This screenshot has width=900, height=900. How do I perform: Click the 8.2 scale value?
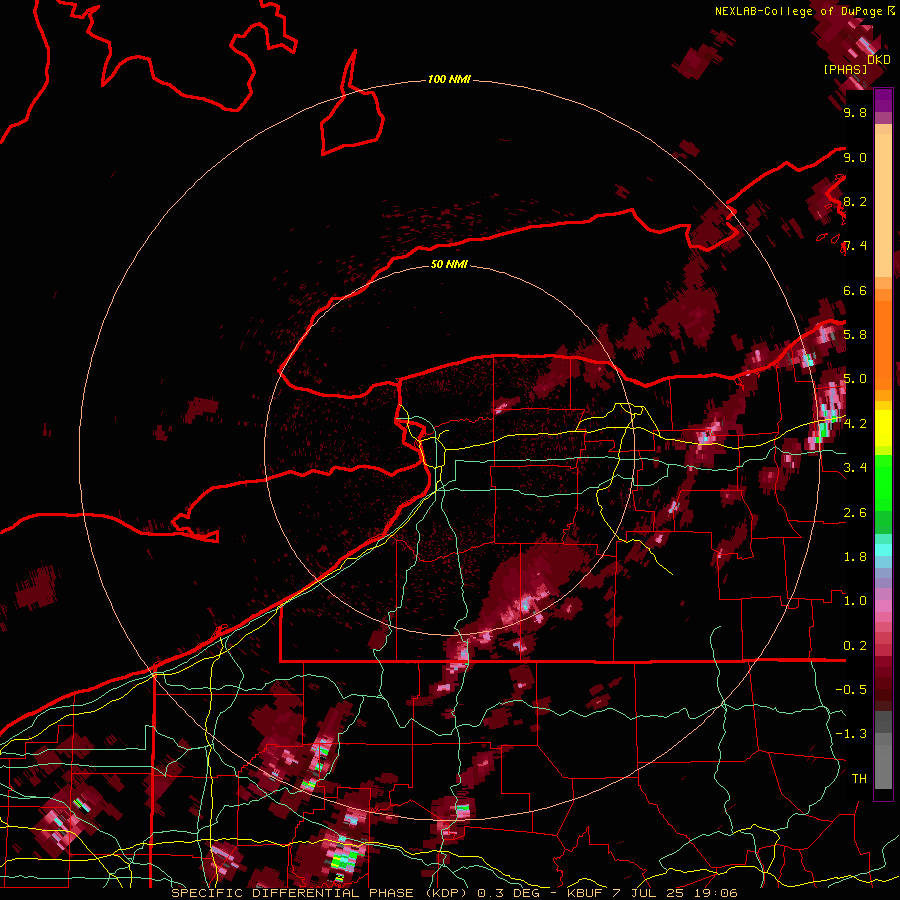855,202
